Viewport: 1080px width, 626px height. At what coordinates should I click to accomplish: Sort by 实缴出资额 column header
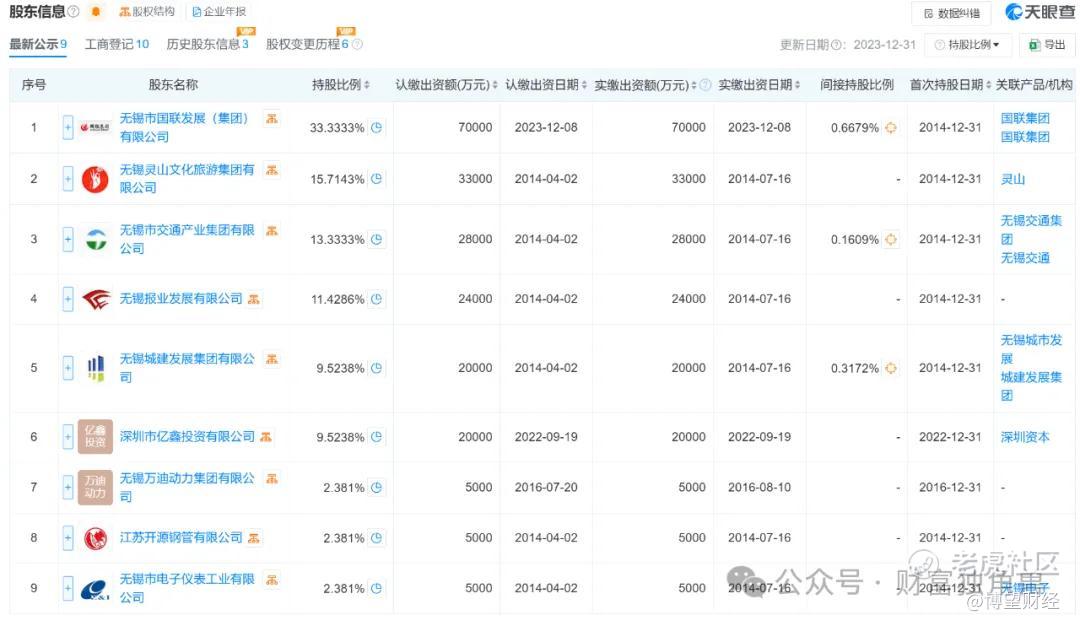coord(645,85)
